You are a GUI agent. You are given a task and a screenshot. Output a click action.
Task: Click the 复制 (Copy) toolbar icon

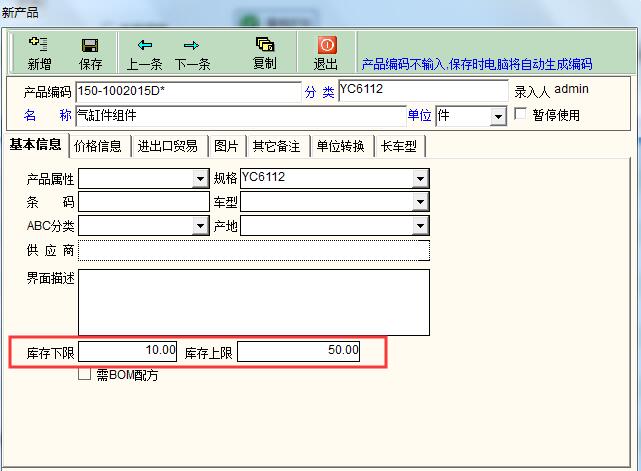[264, 45]
